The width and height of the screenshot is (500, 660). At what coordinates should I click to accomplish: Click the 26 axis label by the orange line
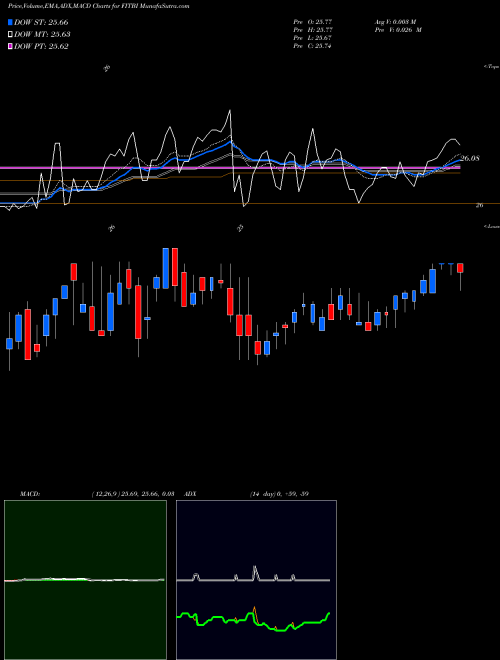click(x=479, y=205)
